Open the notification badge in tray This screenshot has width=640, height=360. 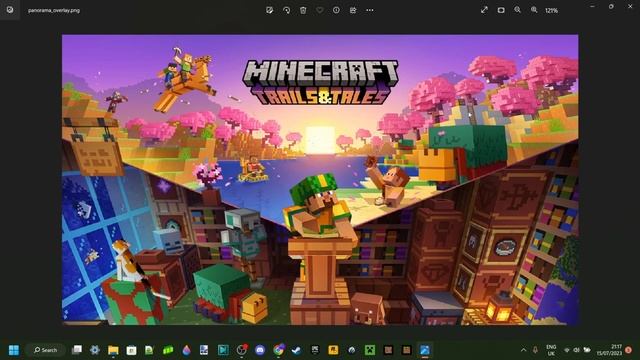[629, 350]
